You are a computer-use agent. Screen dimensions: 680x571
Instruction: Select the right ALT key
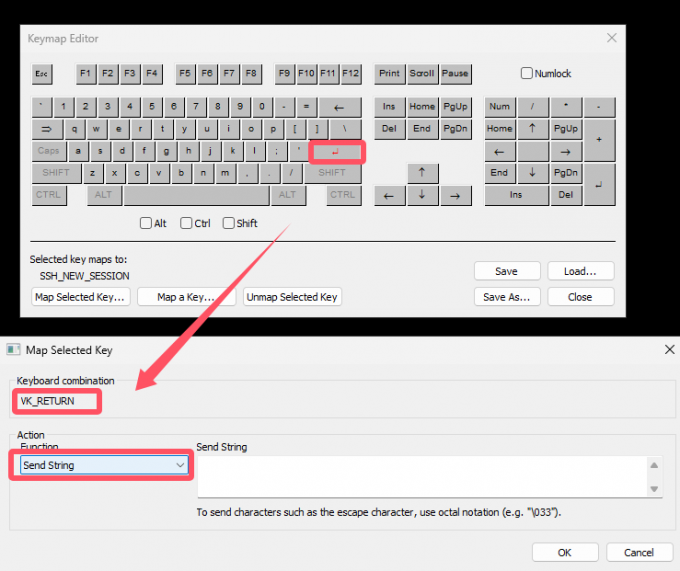[x=288, y=195]
